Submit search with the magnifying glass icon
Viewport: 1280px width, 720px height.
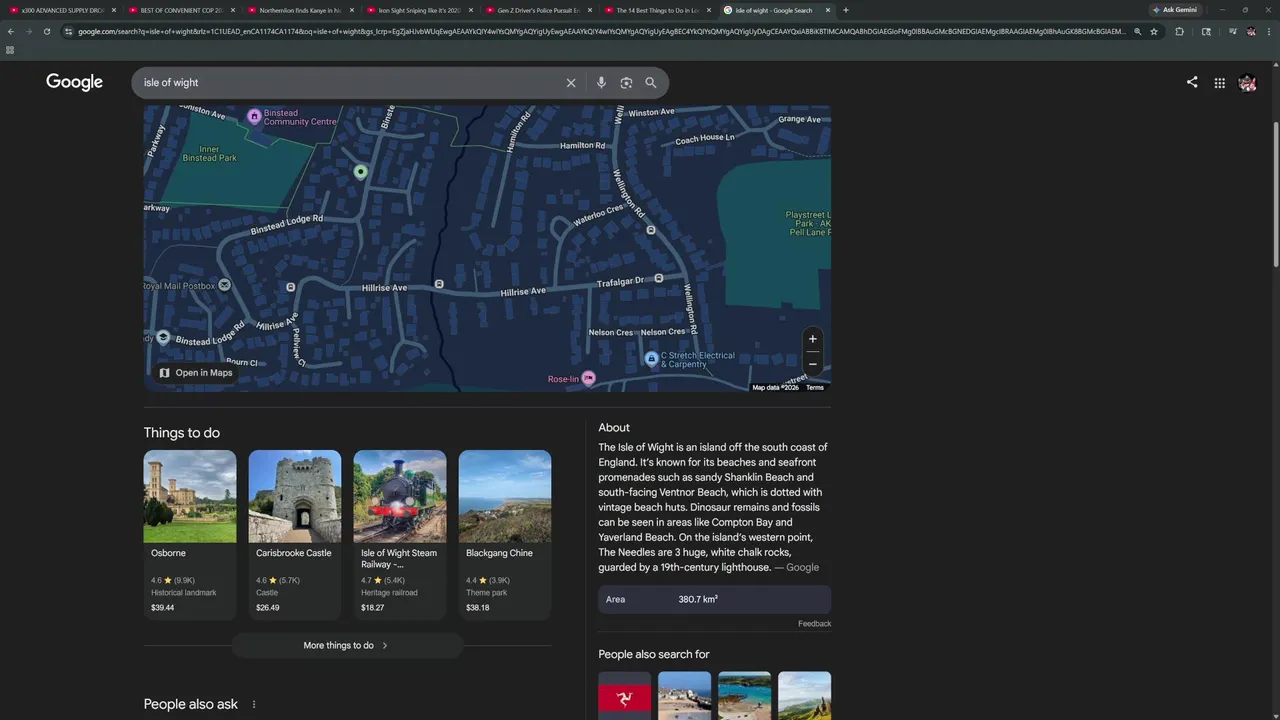pos(651,83)
